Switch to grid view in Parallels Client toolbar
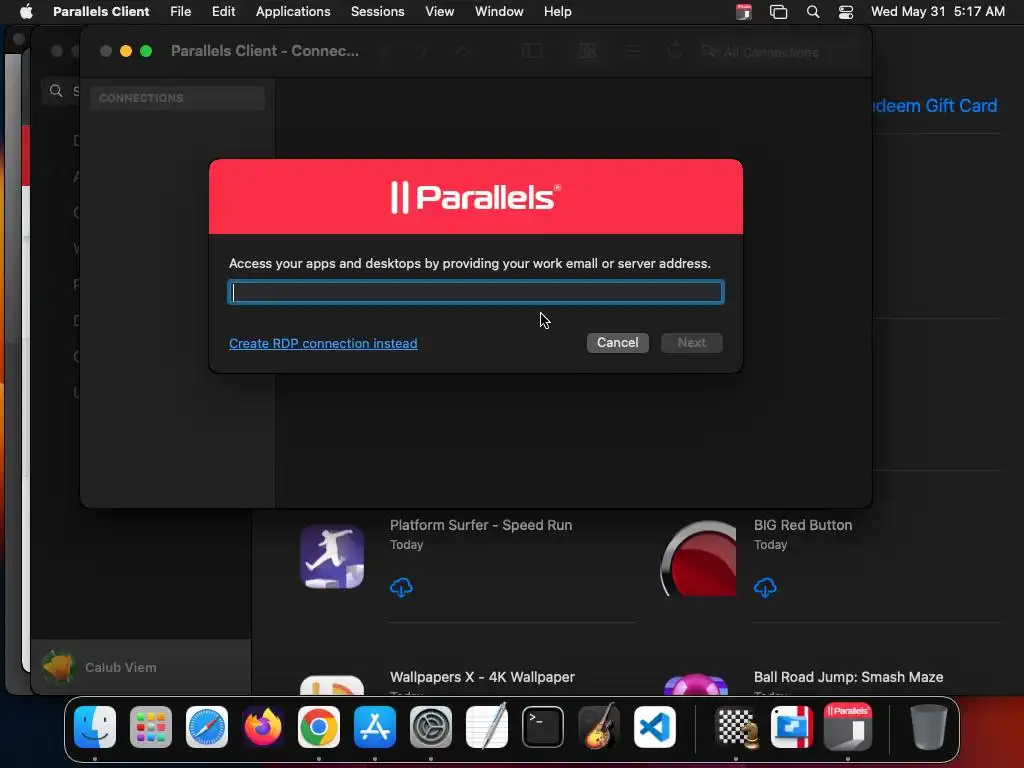This screenshot has height=768, width=1024. [x=588, y=51]
